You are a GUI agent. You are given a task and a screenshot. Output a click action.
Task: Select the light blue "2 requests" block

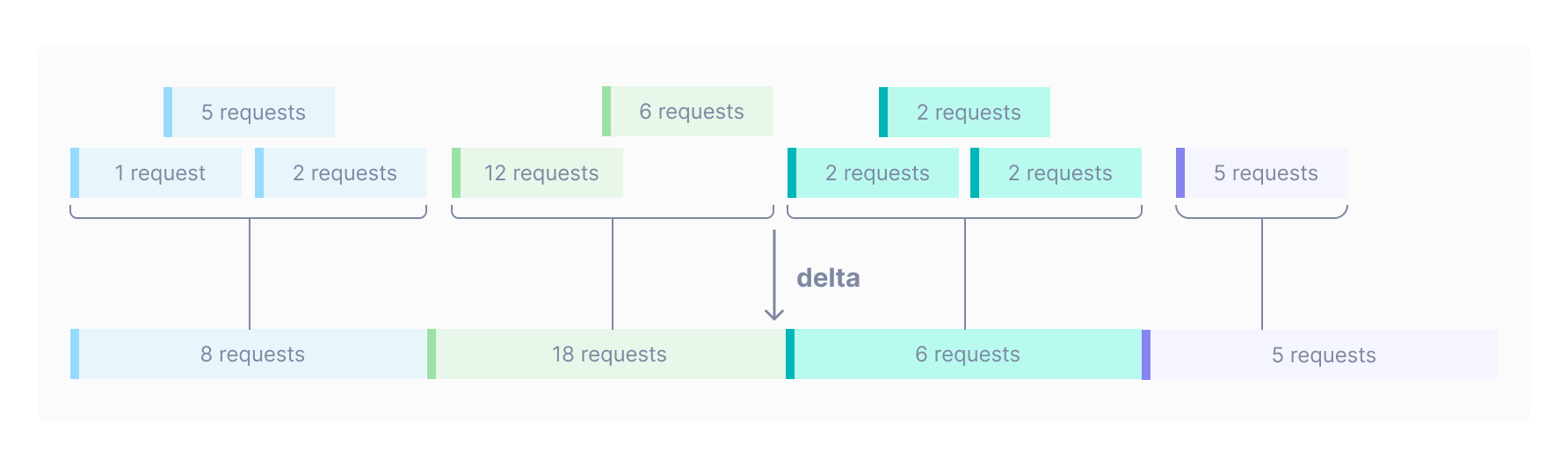click(345, 173)
